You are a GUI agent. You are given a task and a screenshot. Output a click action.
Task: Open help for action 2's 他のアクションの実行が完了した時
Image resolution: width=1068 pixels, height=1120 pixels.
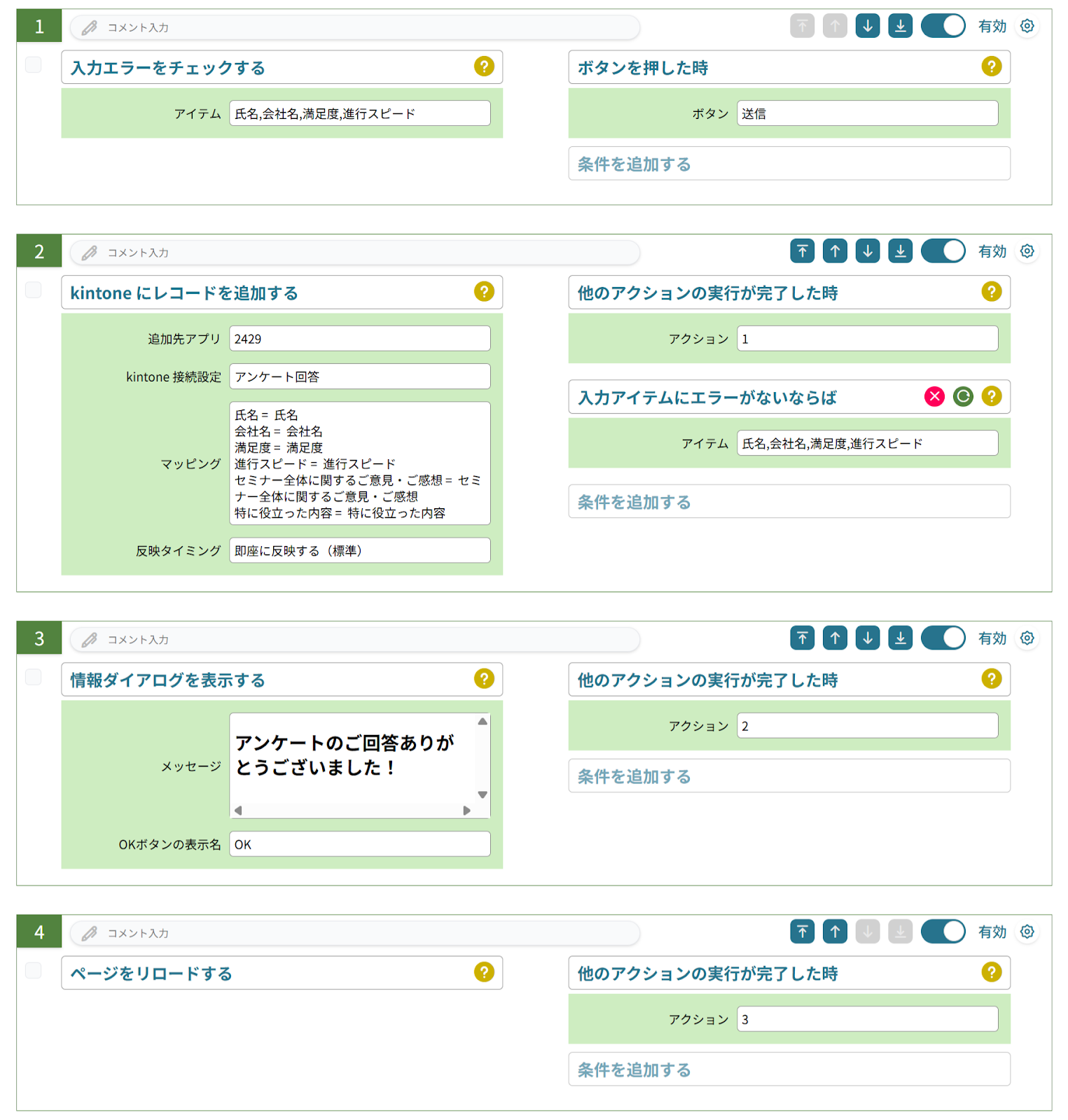click(991, 291)
